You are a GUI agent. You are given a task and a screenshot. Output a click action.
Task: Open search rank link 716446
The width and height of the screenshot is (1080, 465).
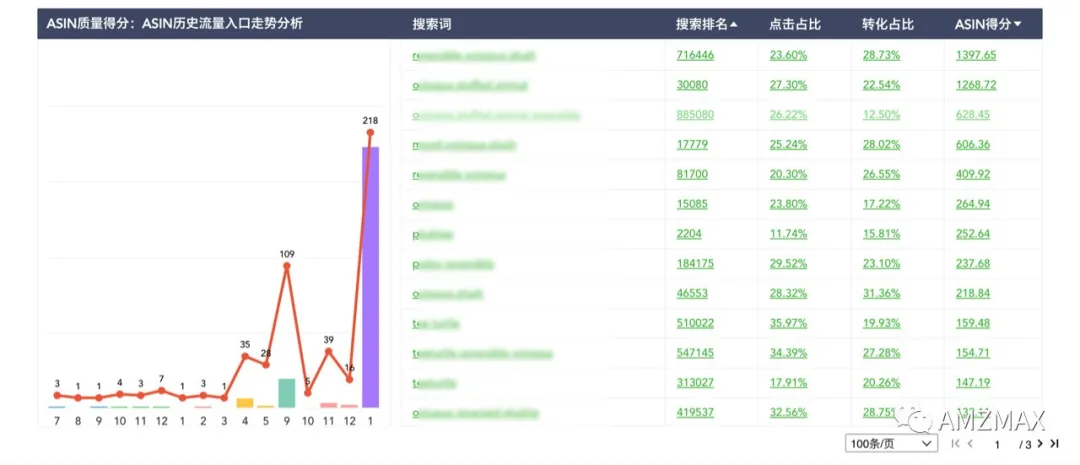695,55
